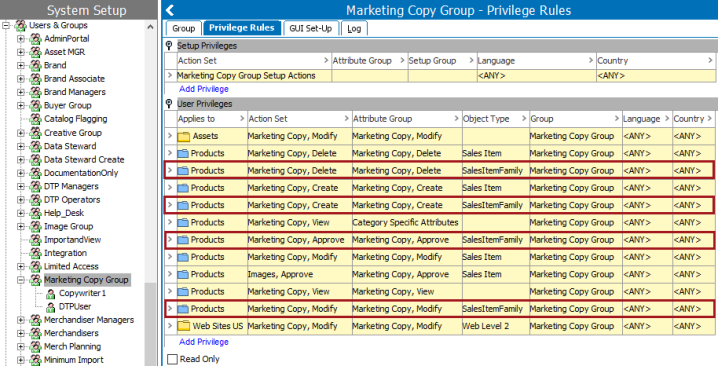This screenshot has width=718, height=366.
Task: Click Add Privilege link under Setup Privileges
Action: [204, 89]
